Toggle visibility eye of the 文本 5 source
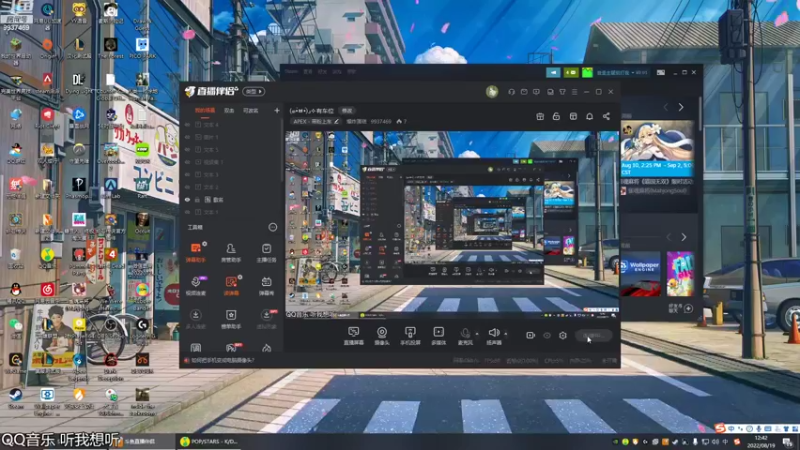 [187, 149]
